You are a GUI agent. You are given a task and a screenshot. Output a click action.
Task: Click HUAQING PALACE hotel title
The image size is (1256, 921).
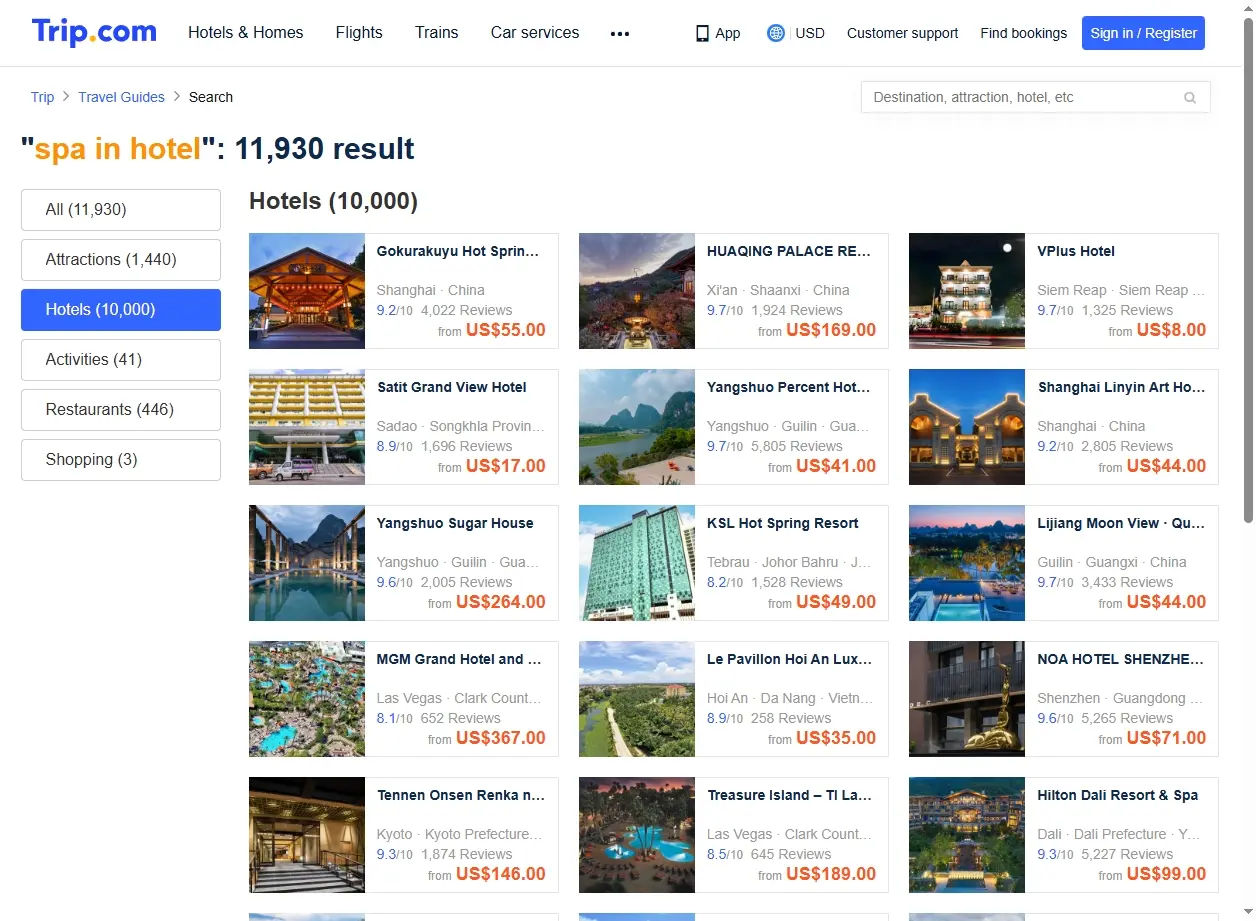tap(789, 252)
